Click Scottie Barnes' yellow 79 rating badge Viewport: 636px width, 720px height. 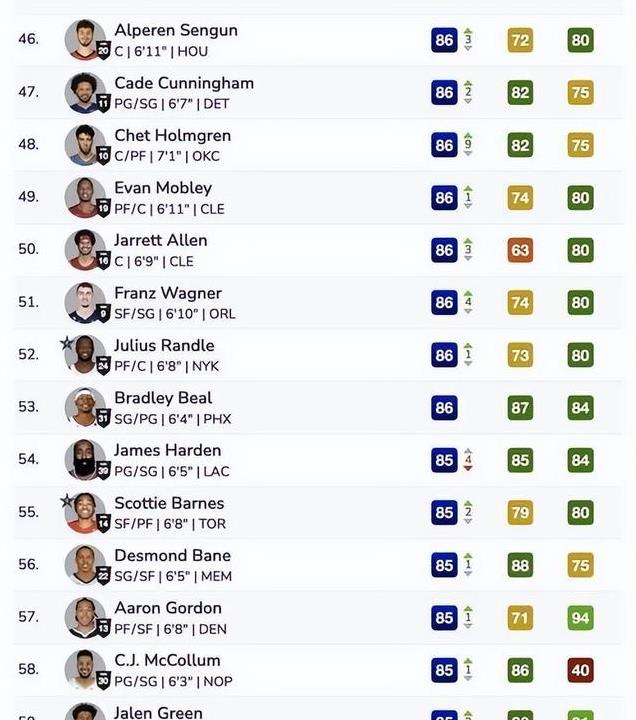[520, 512]
